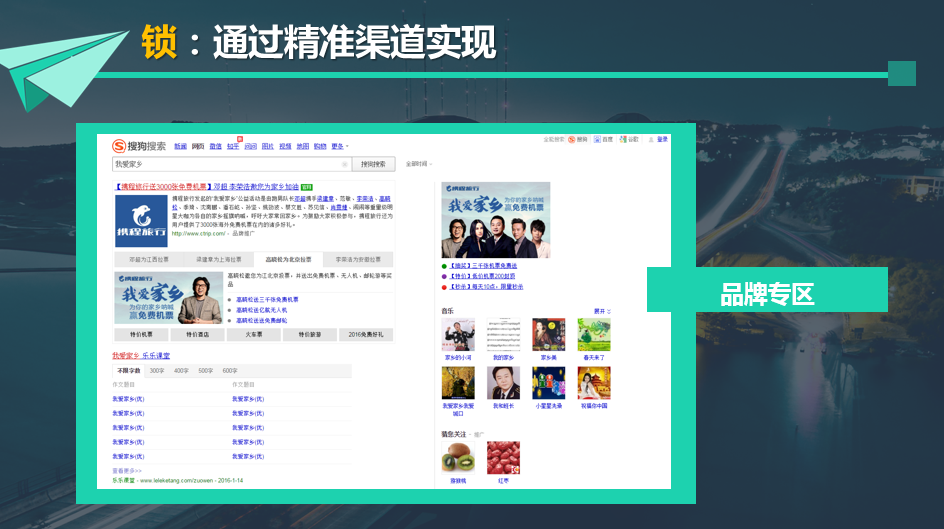Click the Ctrip dolphin logo thumbnail
944x529 pixels.
(x=141, y=220)
